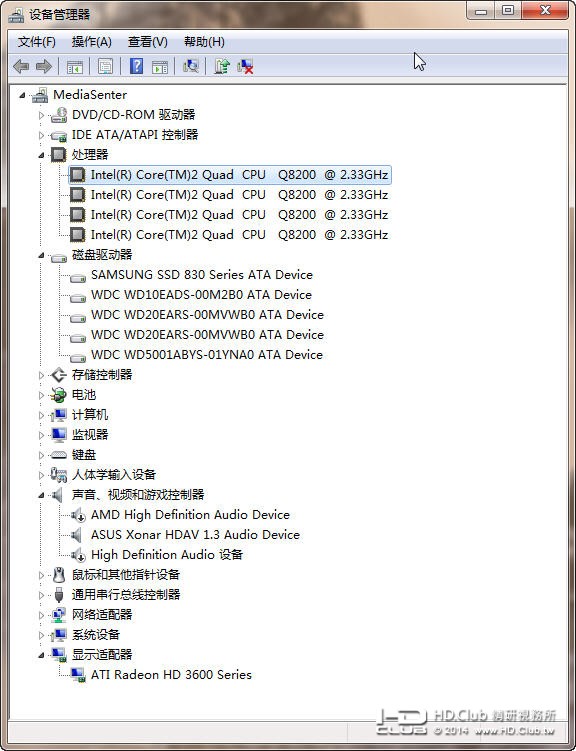The height and width of the screenshot is (751, 576).
Task: Open the 操作(A) menu
Action: click(x=91, y=42)
